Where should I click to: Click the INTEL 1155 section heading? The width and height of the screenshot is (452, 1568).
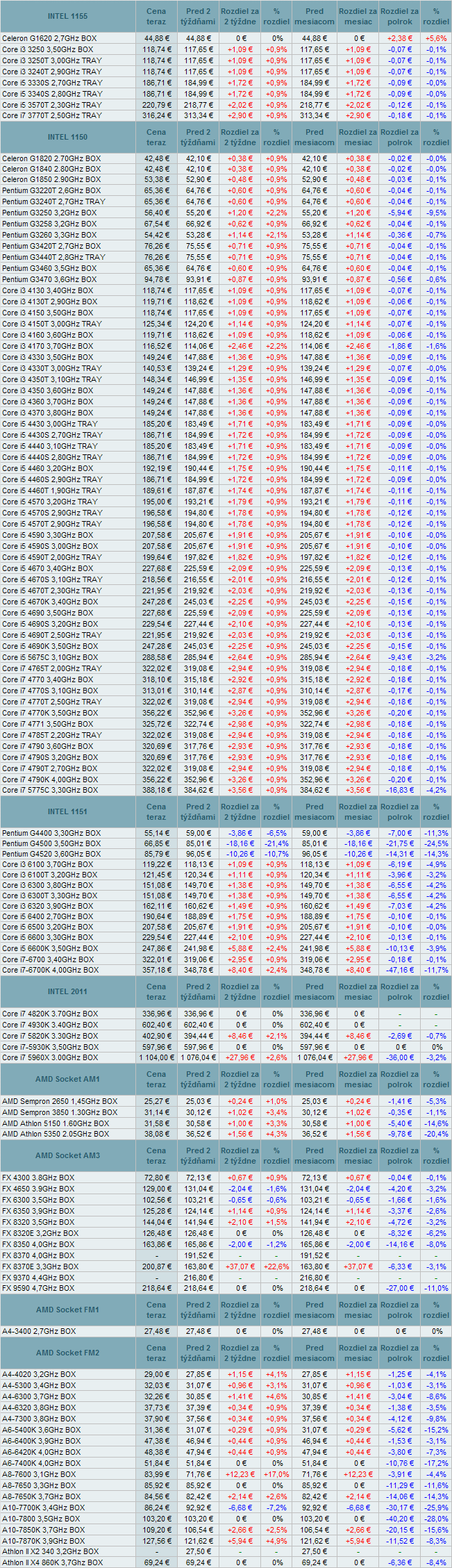click(67, 16)
